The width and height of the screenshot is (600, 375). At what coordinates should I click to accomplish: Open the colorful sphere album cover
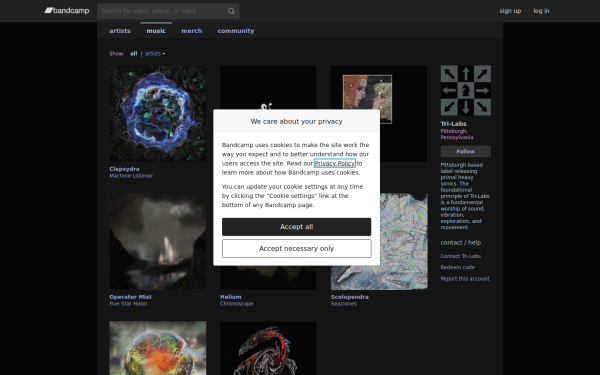pyautogui.click(x=158, y=348)
